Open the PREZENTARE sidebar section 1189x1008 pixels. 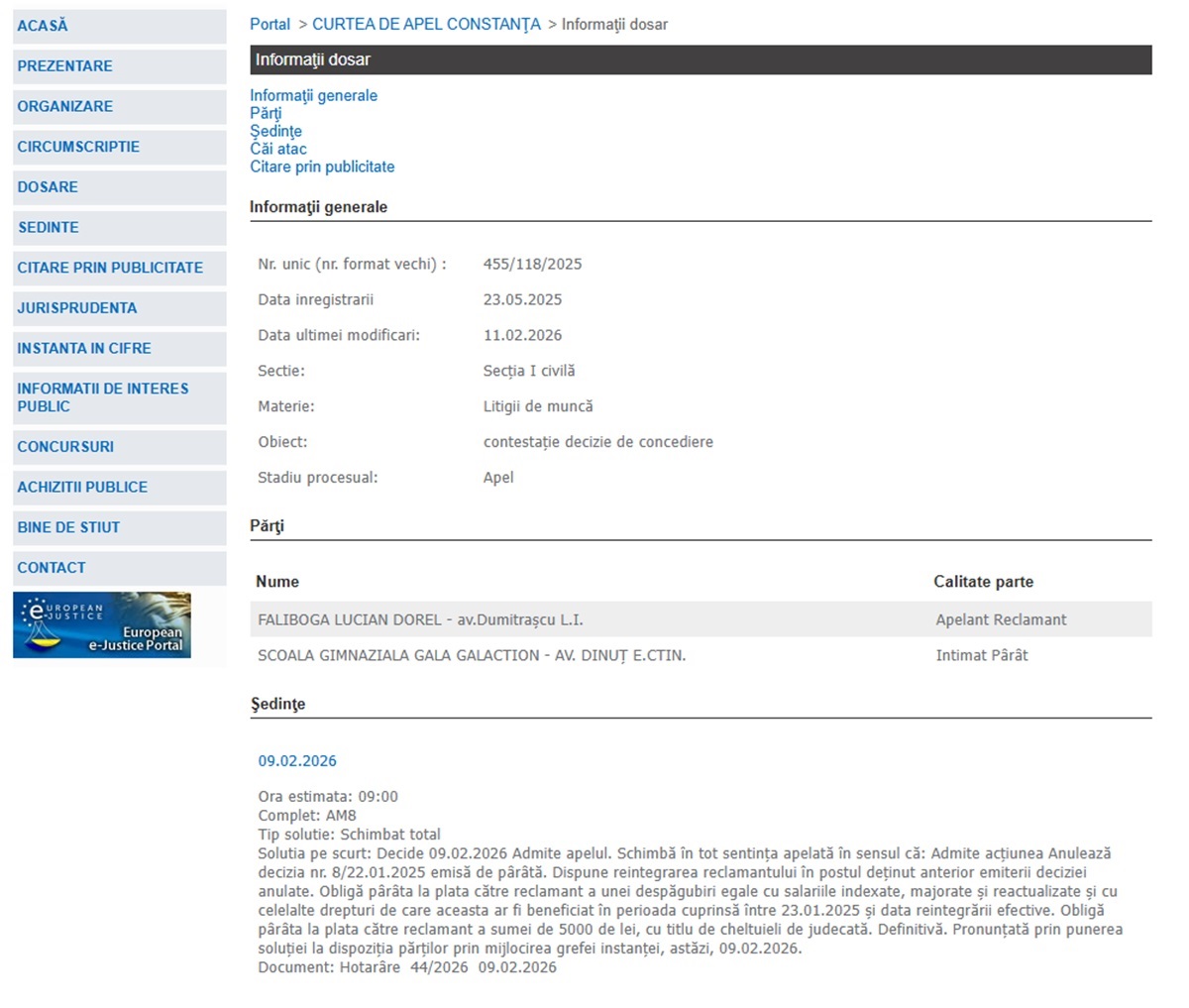click(119, 66)
